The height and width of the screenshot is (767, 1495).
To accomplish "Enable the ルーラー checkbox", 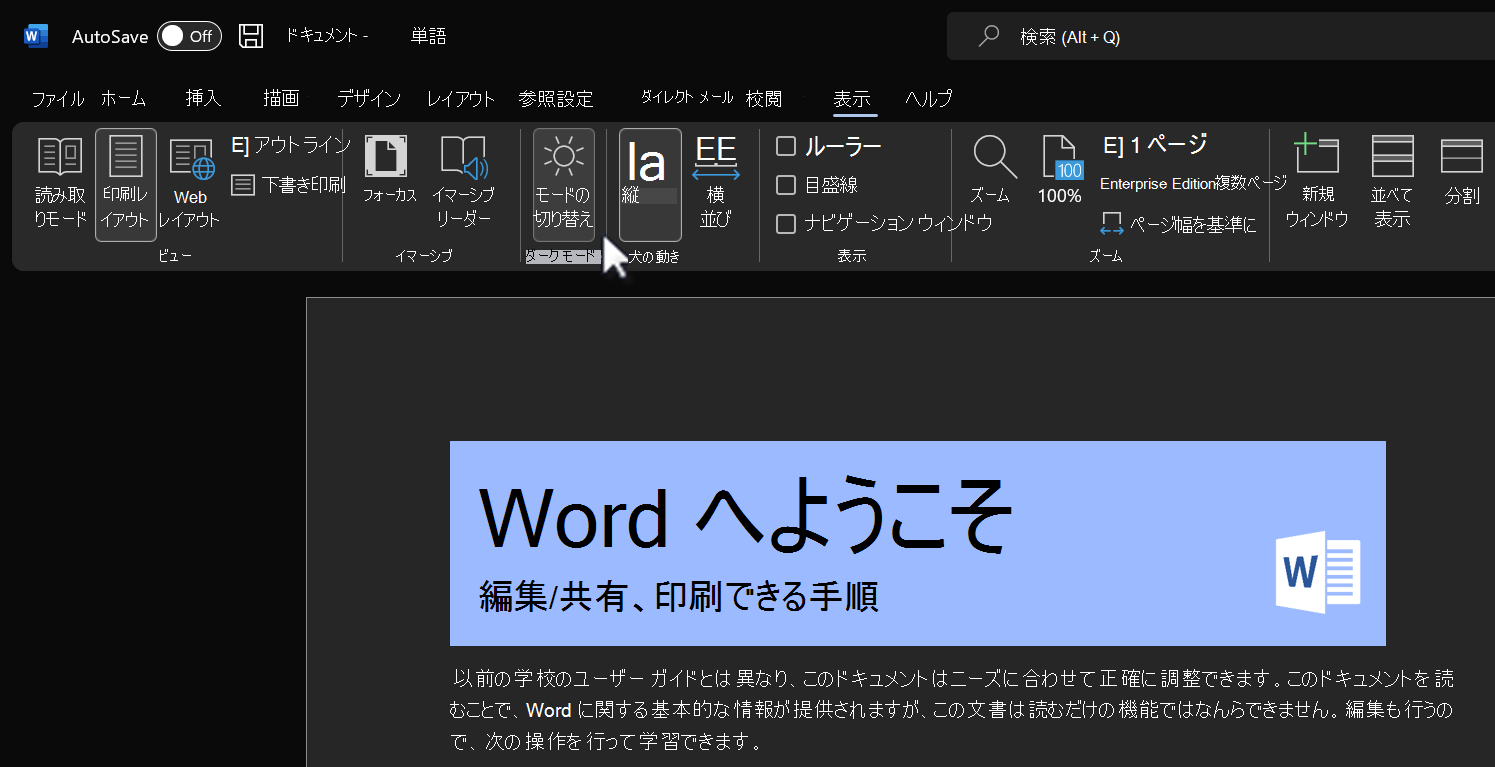I will [786, 147].
